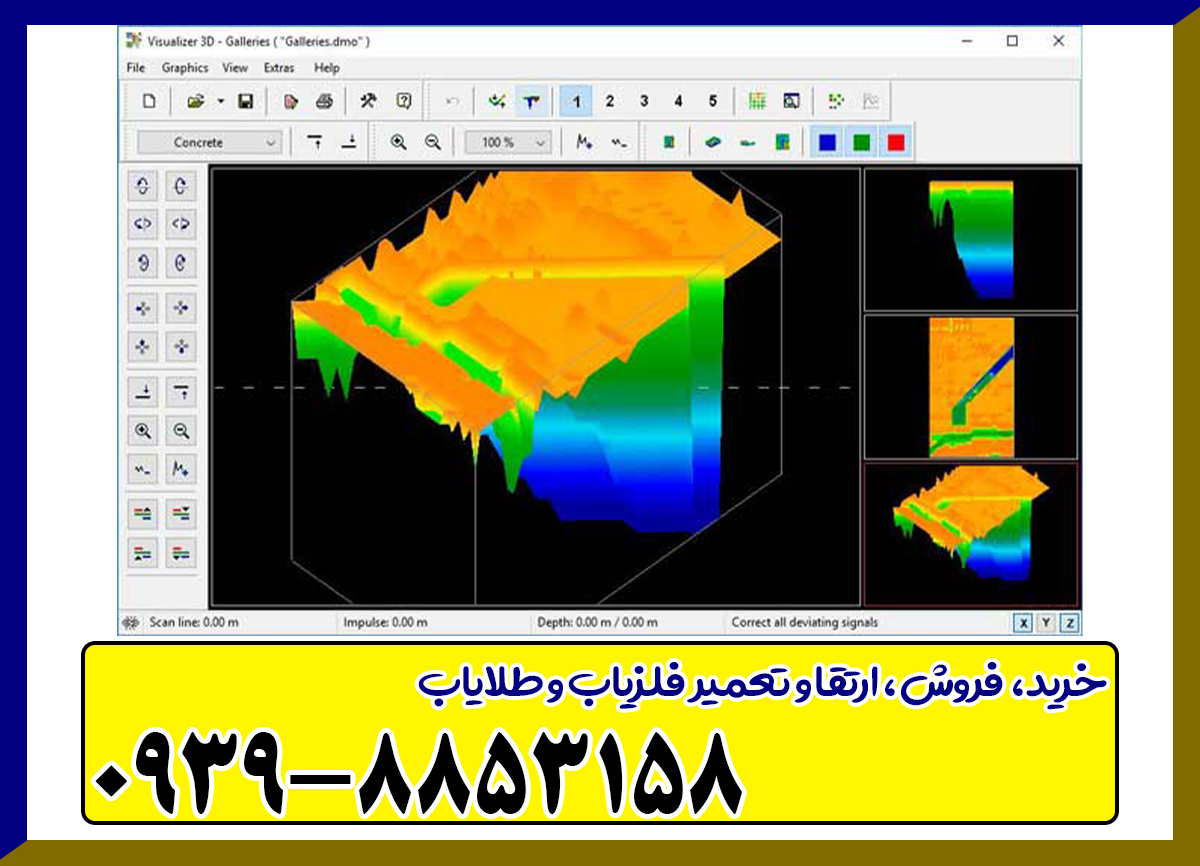Enable view preset 1 toggle
The image size is (1200, 866).
(577, 100)
